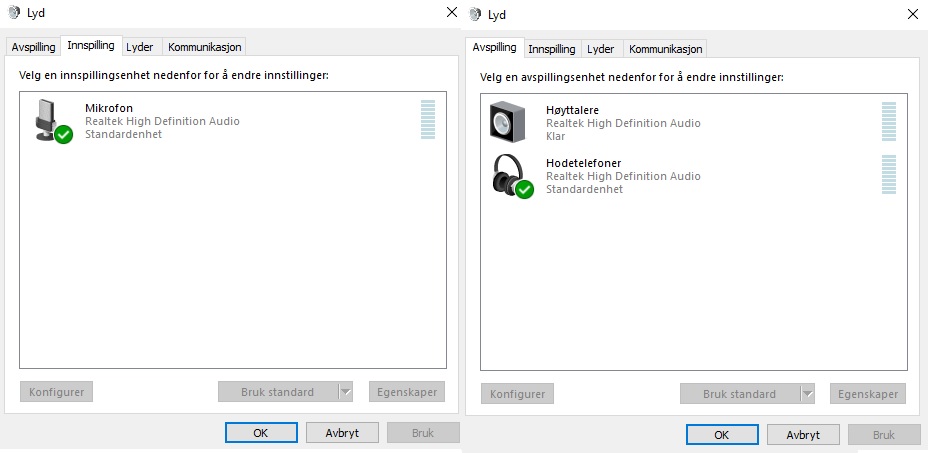Image resolution: width=930 pixels, height=453 pixels.
Task: Click Bruk apply button in left window
Action: tap(423, 433)
